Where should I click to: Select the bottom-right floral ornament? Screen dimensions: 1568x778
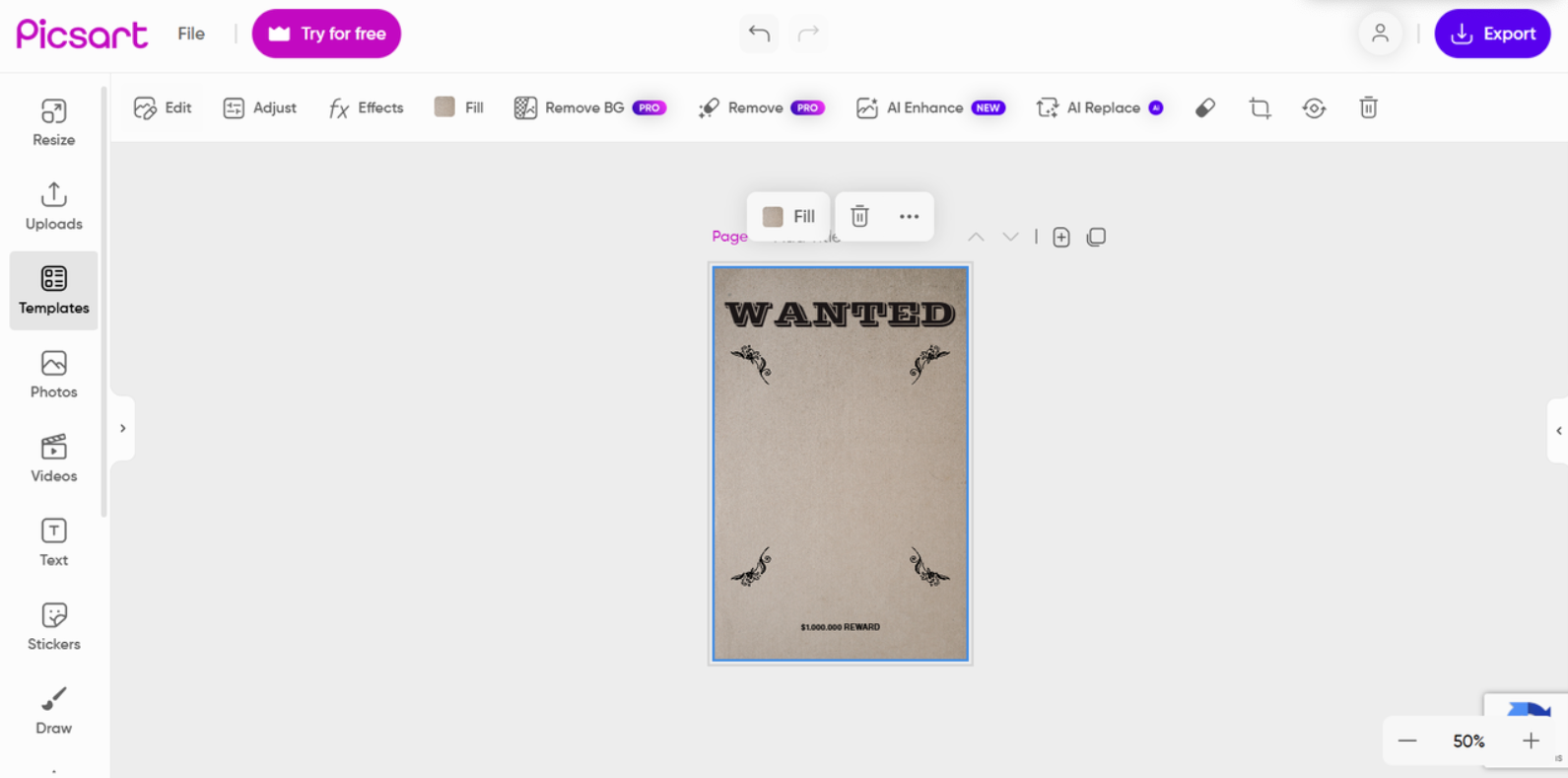[x=929, y=567]
